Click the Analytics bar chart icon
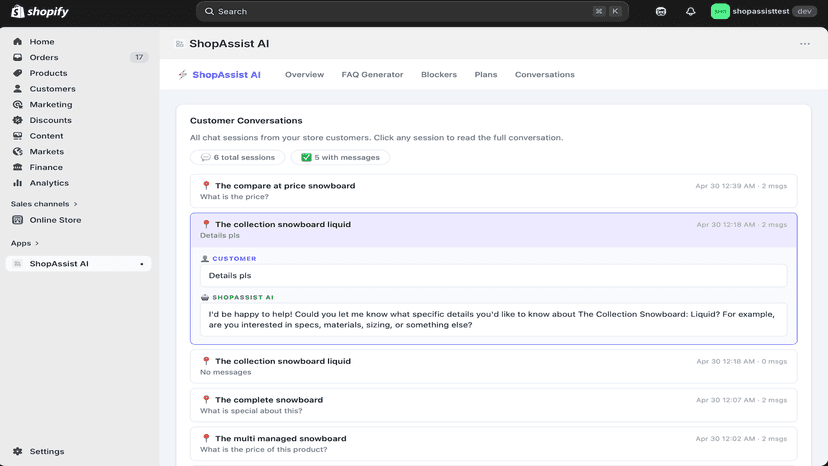Image resolution: width=828 pixels, height=466 pixels. [17, 183]
